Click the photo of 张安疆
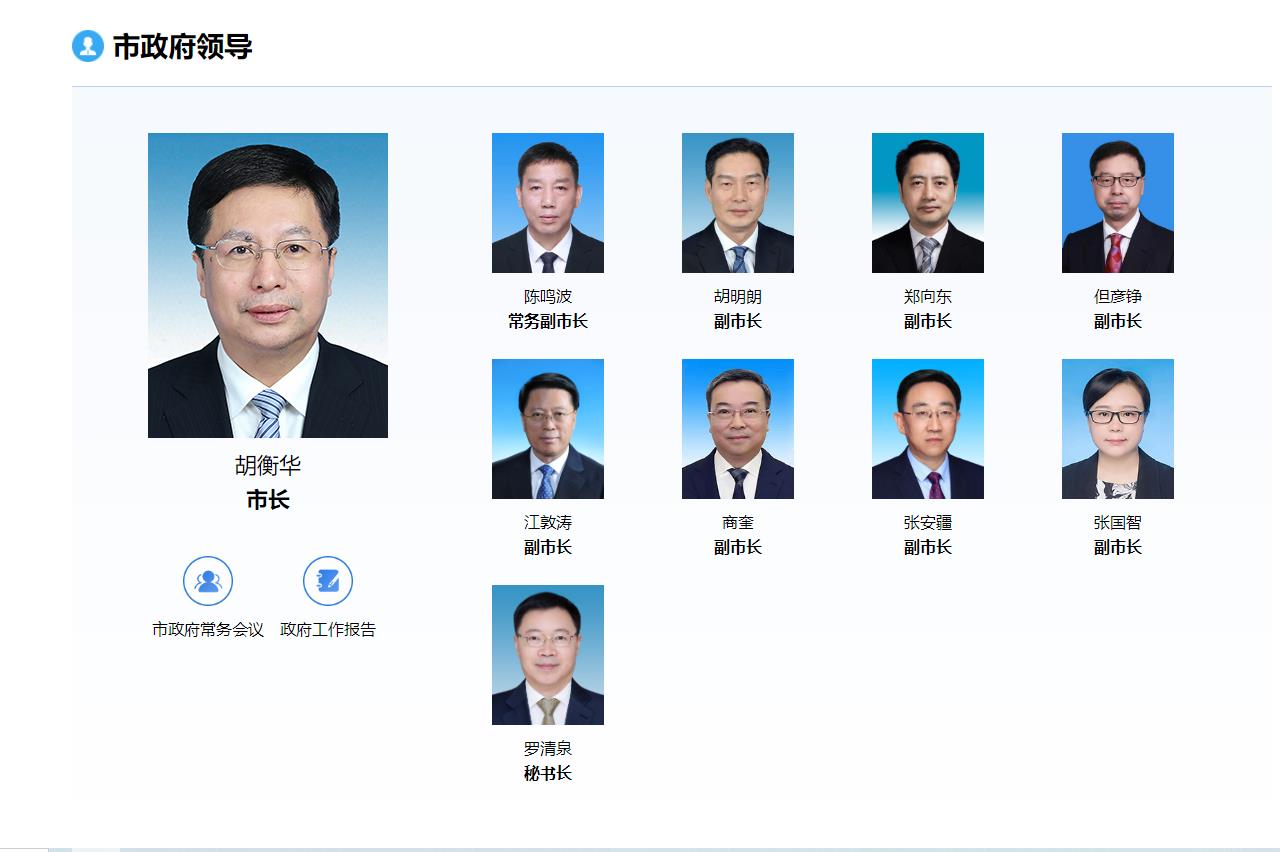Screen dimensions: 1280x852 928,429
